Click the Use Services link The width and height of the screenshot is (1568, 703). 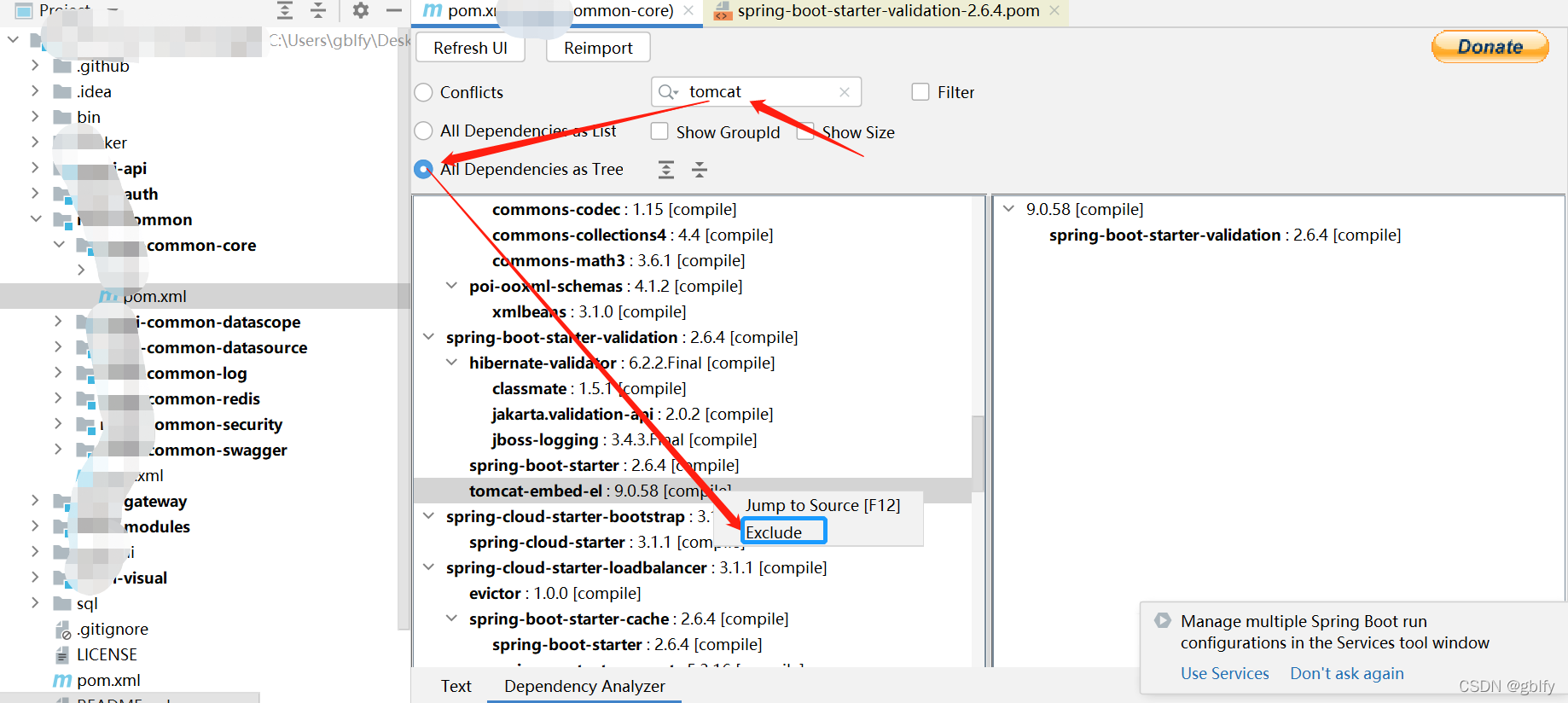point(1224,673)
